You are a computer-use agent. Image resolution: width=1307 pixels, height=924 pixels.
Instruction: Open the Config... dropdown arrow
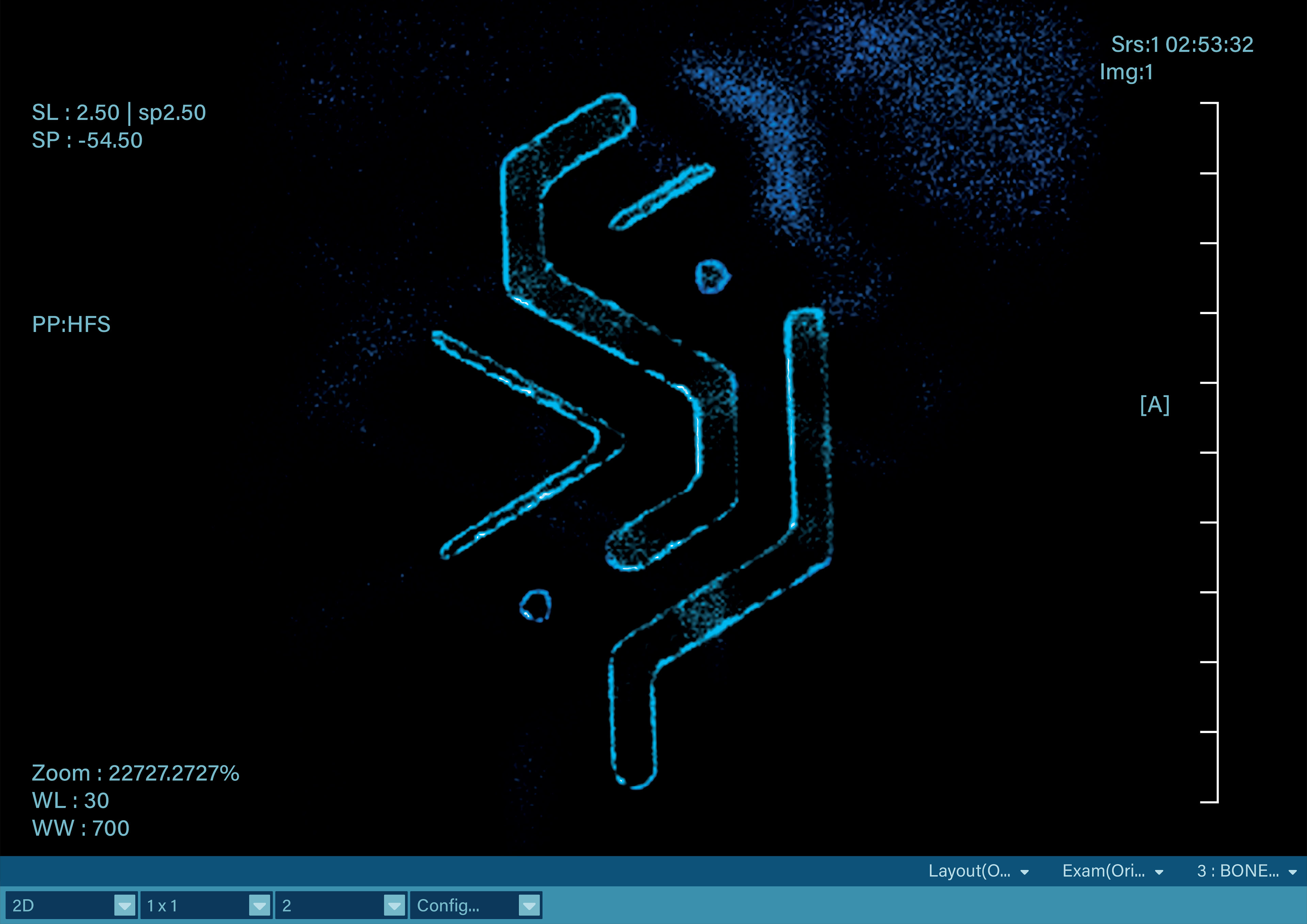pyautogui.click(x=529, y=905)
